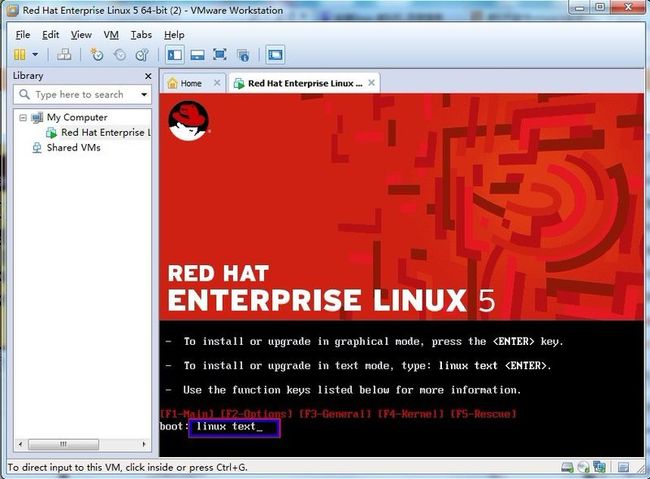
Task: Click the 'ENTERPRISE LINUX' splash heading
Action: pos(317,300)
